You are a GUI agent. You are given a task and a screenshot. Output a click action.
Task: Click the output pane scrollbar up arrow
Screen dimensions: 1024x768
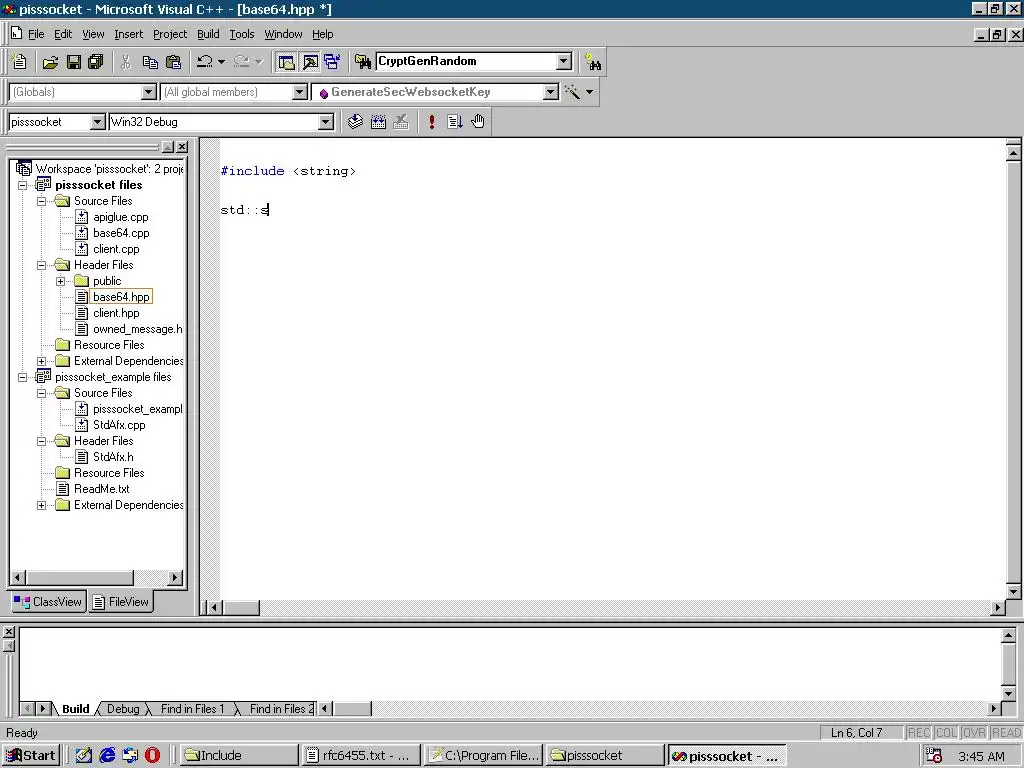tap(1008, 635)
